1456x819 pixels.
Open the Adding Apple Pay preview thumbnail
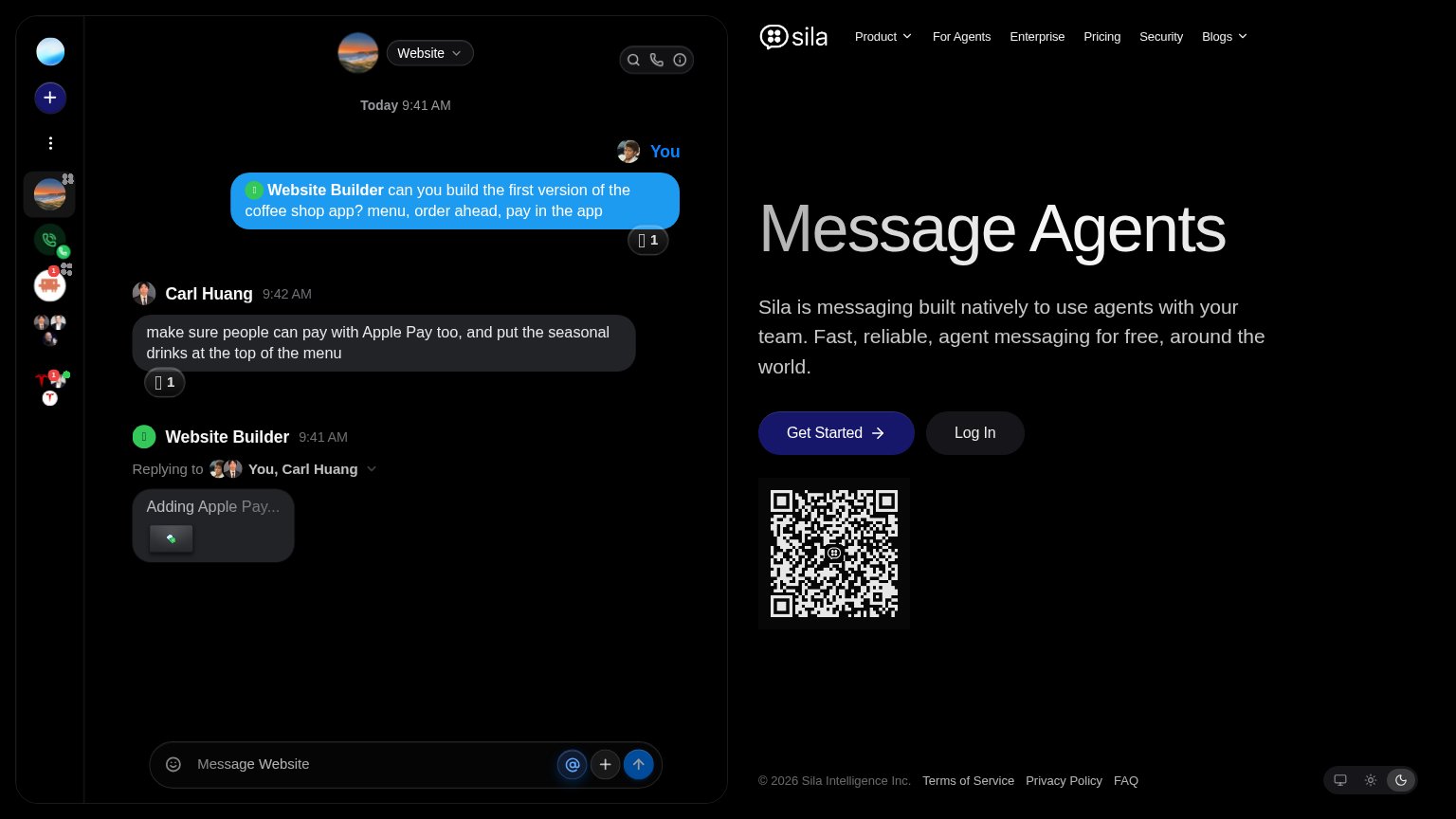click(172, 538)
